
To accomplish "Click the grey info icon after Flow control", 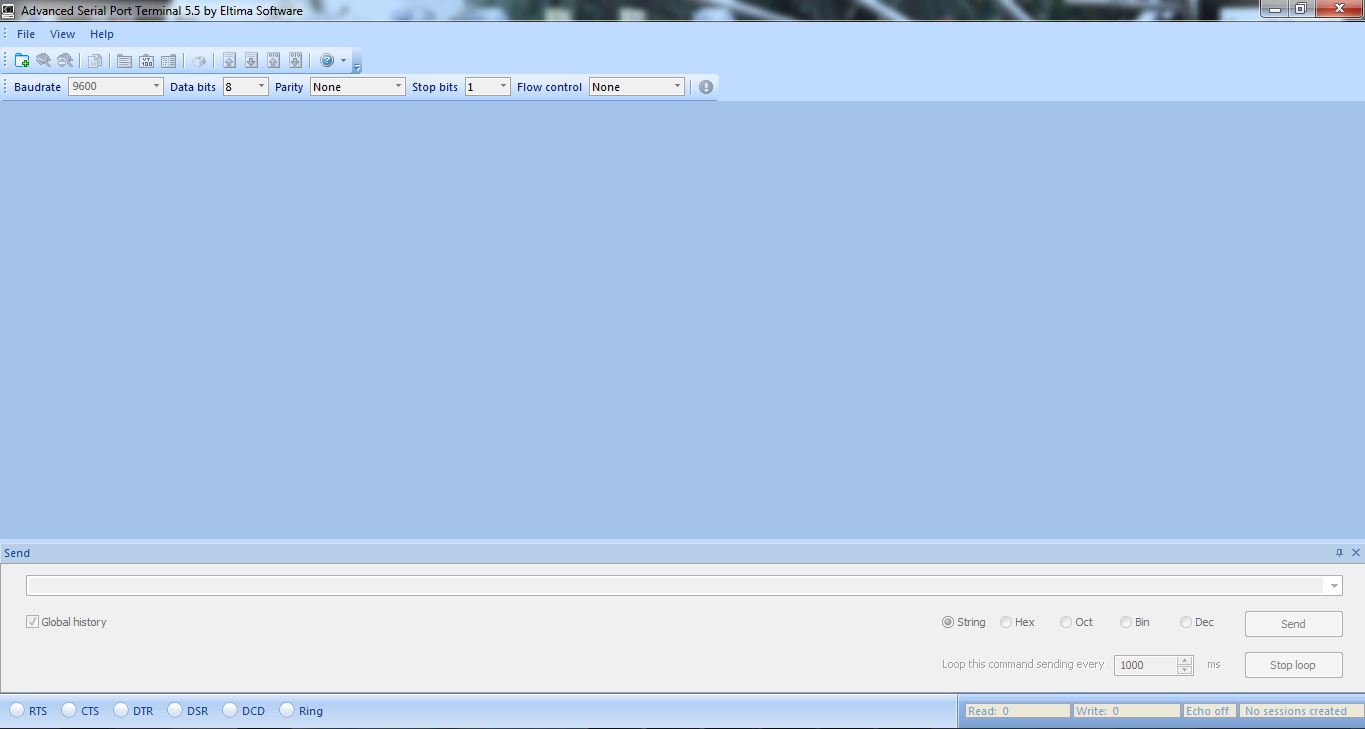I will (706, 87).
